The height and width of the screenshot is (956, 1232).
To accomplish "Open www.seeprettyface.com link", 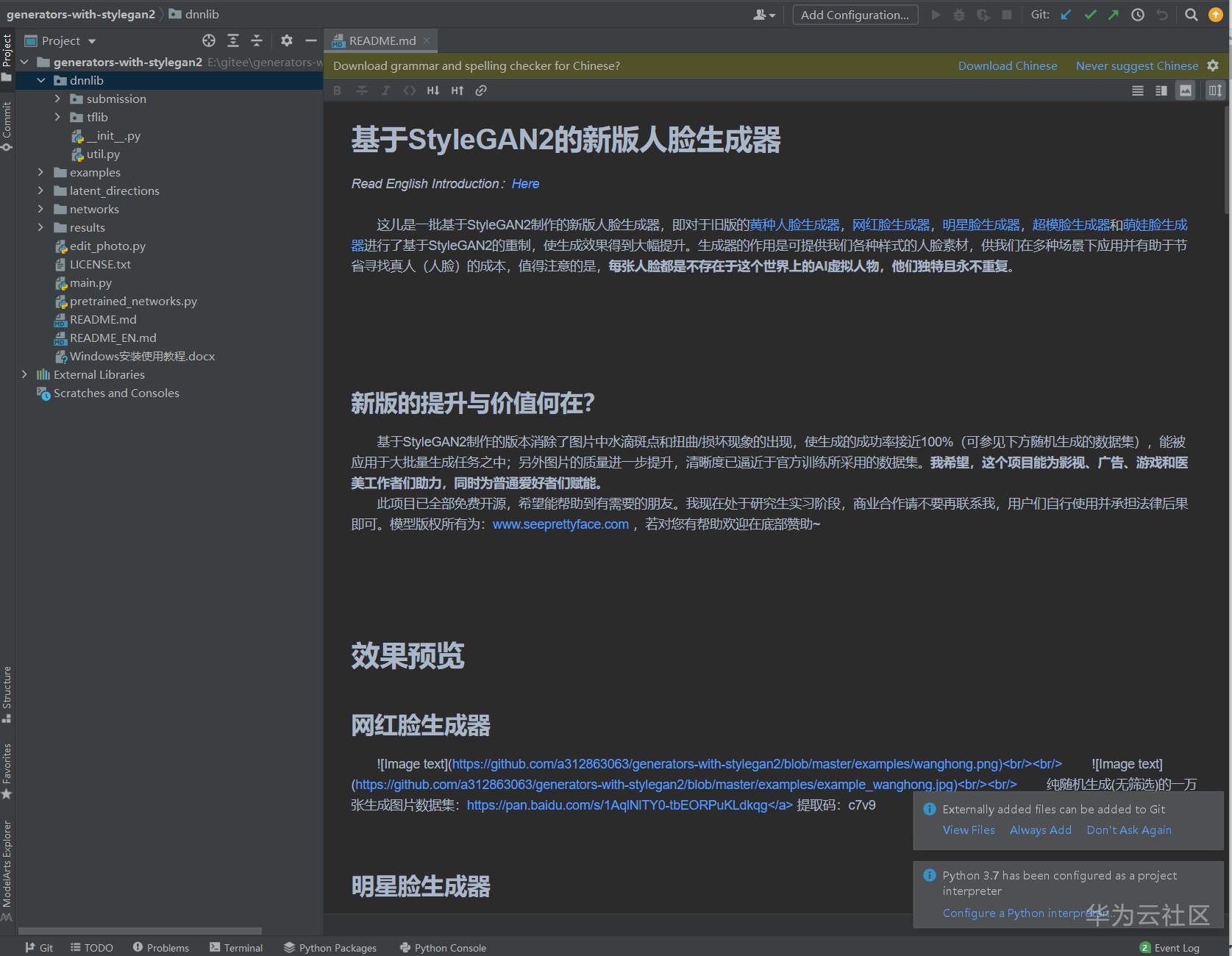I will (x=560, y=524).
